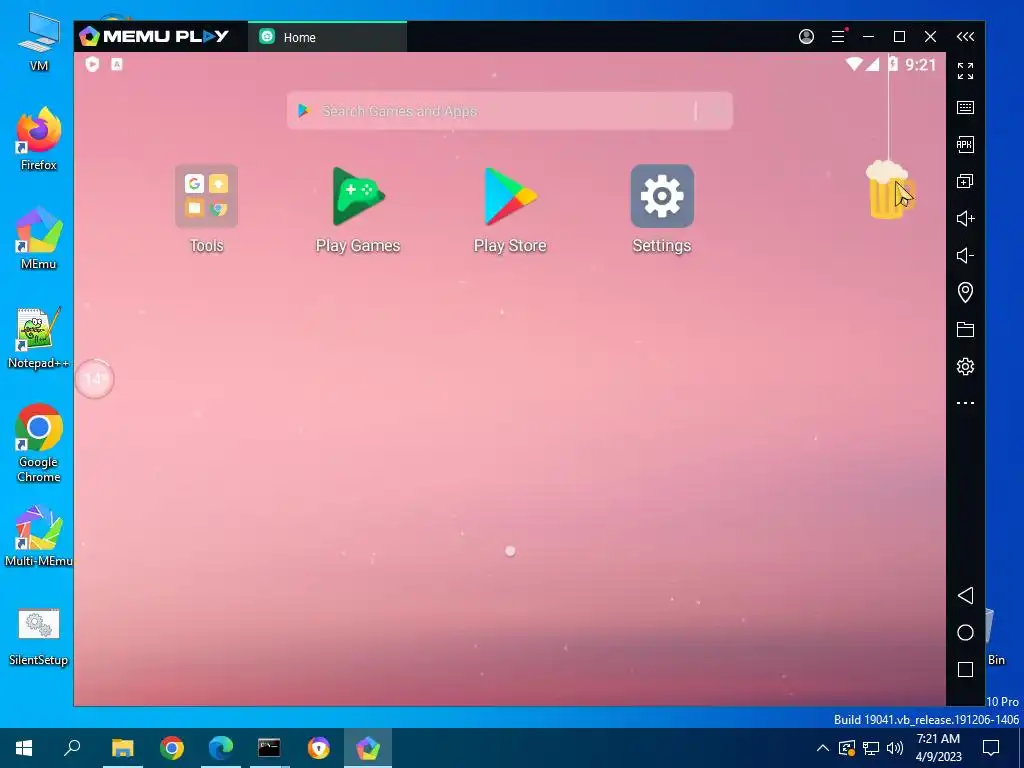
Task: Open the Windows Start menu
Action: coord(24,748)
